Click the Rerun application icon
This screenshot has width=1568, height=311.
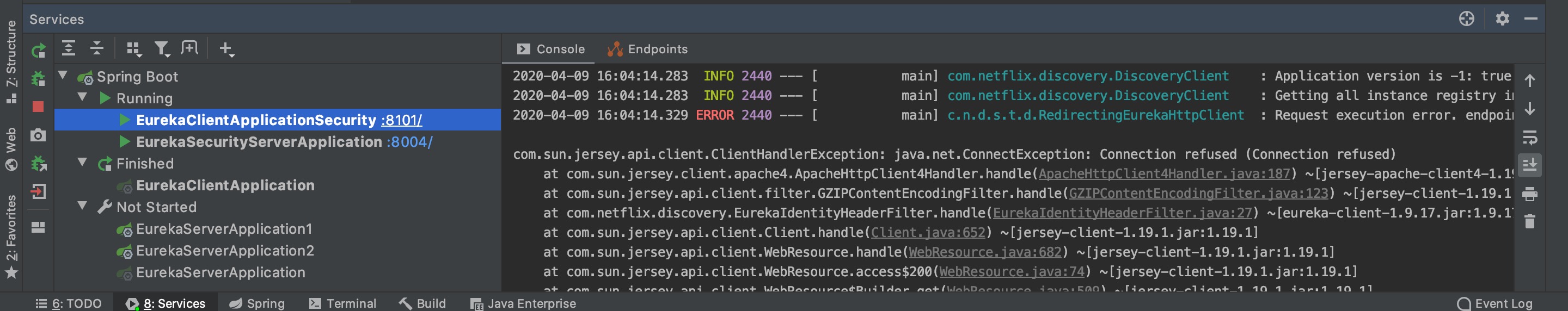pos(38,51)
